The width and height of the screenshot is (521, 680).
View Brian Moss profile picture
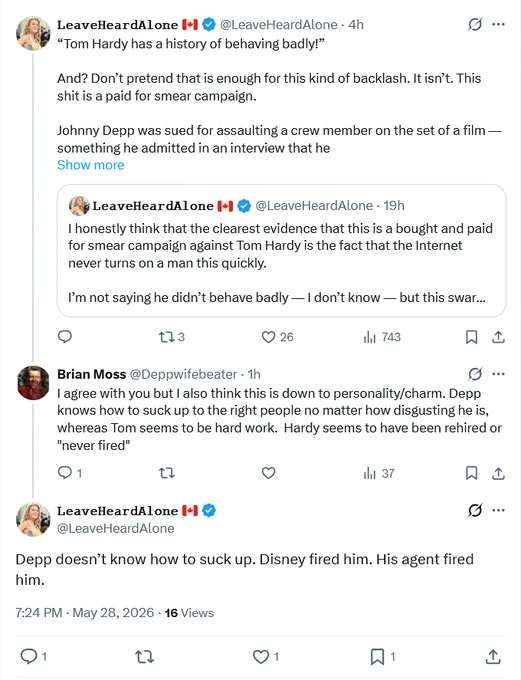[x=33, y=382]
